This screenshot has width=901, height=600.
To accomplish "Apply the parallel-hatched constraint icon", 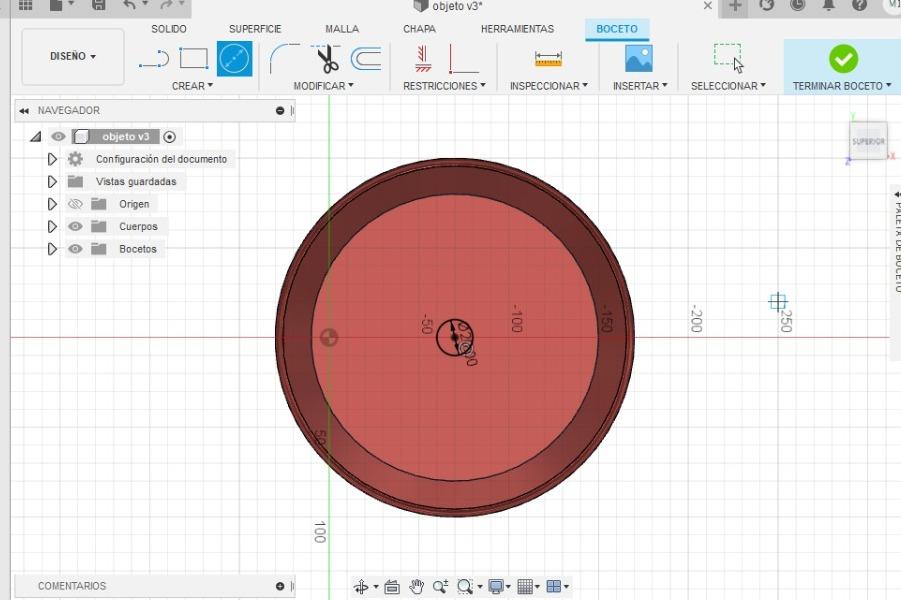I will (x=423, y=59).
